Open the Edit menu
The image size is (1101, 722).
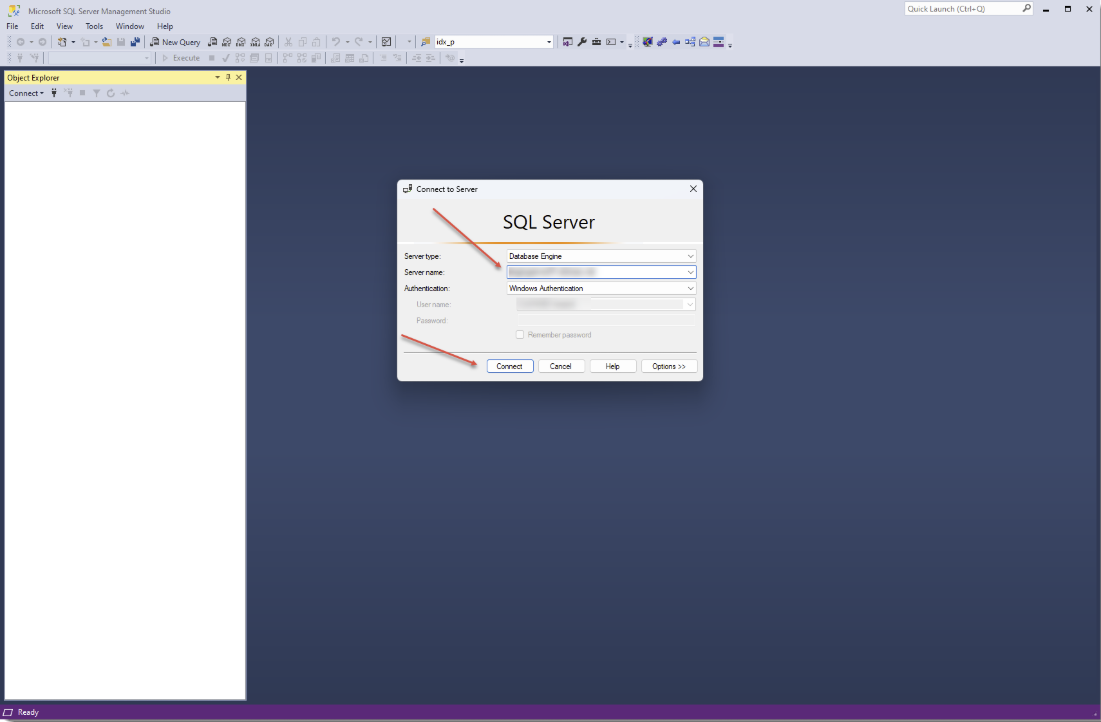click(37, 26)
